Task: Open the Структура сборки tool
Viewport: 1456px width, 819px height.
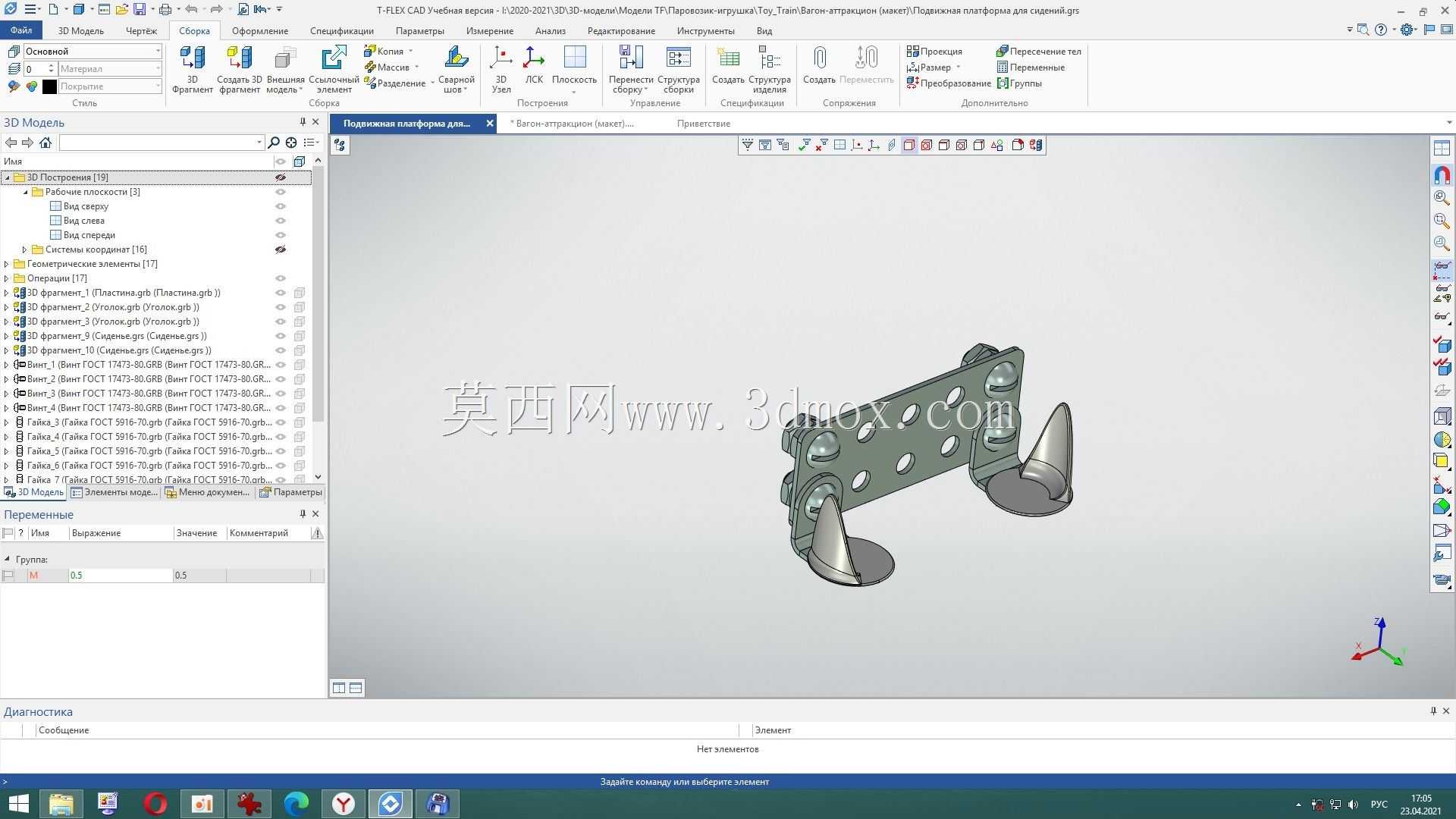Action: pos(678,69)
